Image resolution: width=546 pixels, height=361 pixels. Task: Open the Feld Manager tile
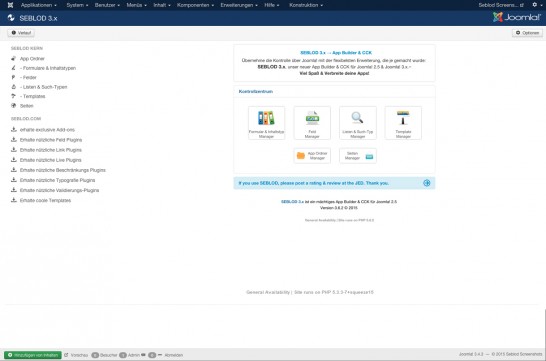click(312, 123)
